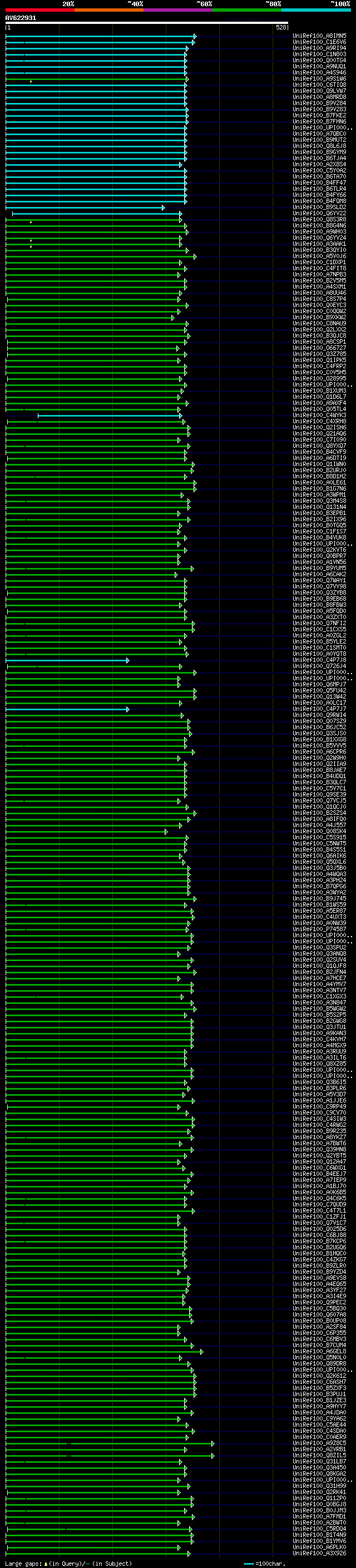Select the long green alignment bar for Q8ZIL5

coord(110,1456)
